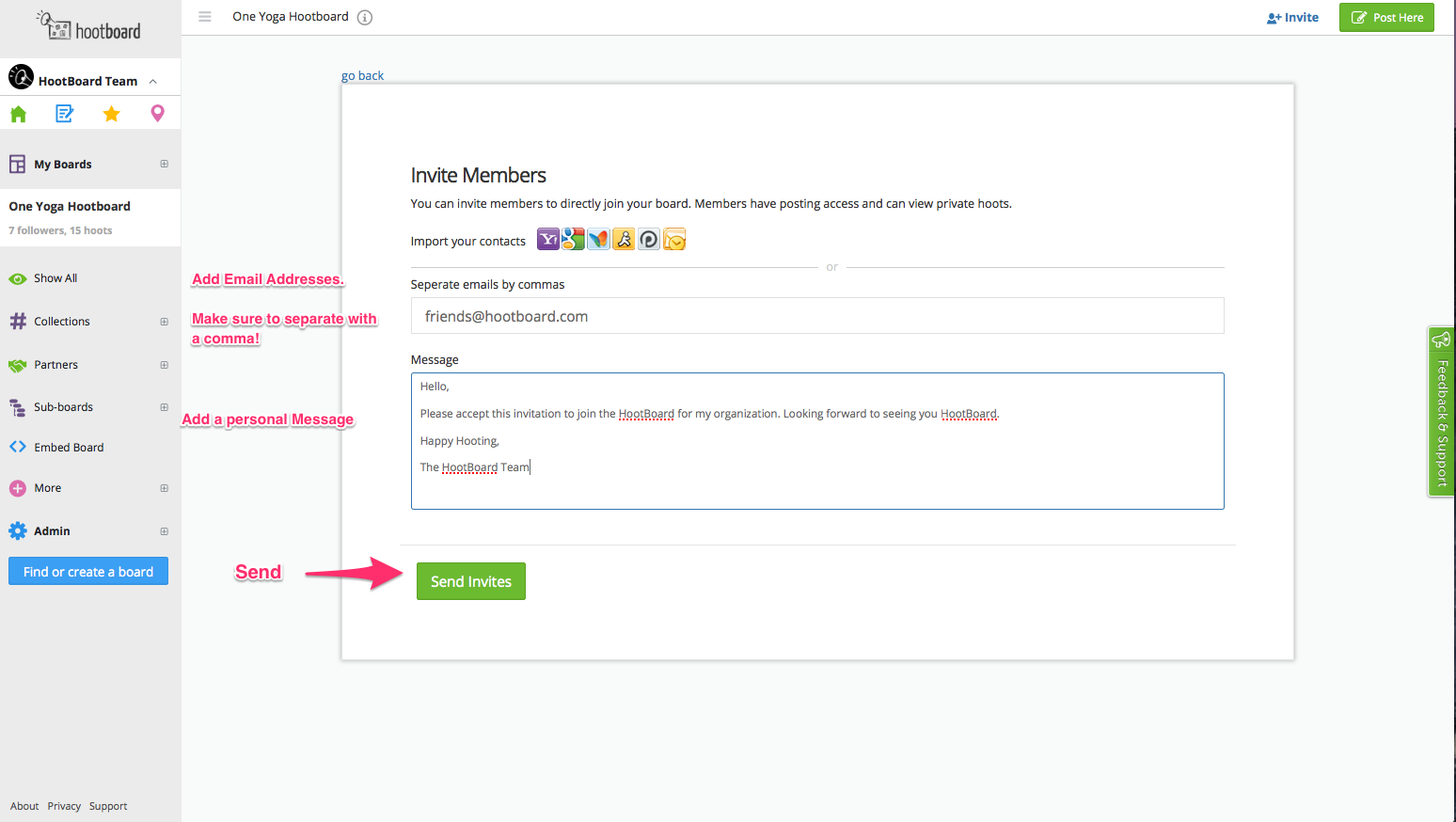
Task: Collapse the HootBoard Team chevron
Action: tap(152, 82)
